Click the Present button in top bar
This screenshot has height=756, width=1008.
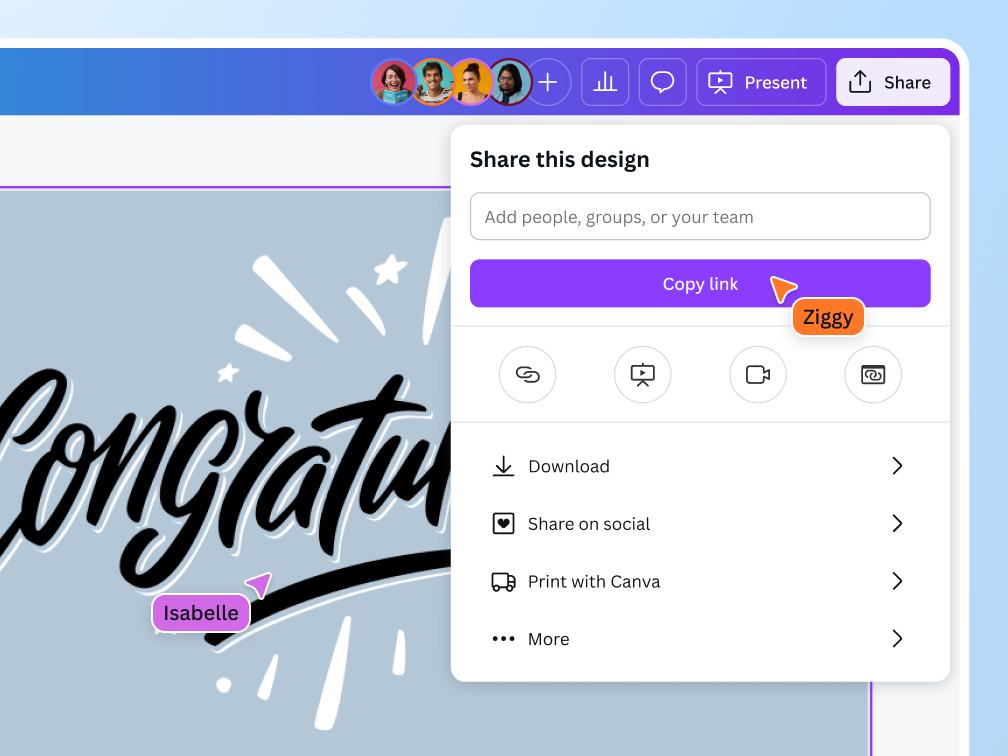pyautogui.click(x=761, y=82)
